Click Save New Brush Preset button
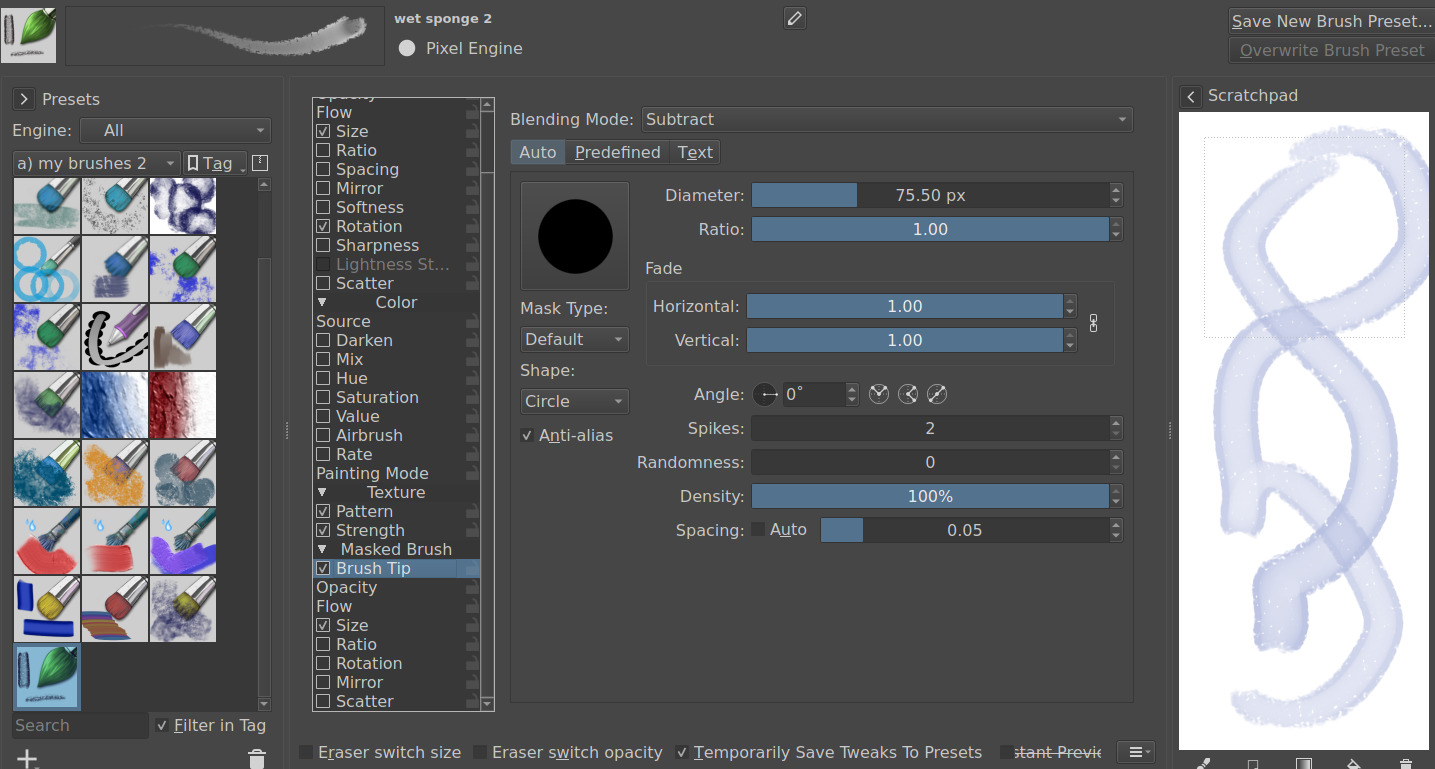This screenshot has height=769, width=1435. [1329, 21]
